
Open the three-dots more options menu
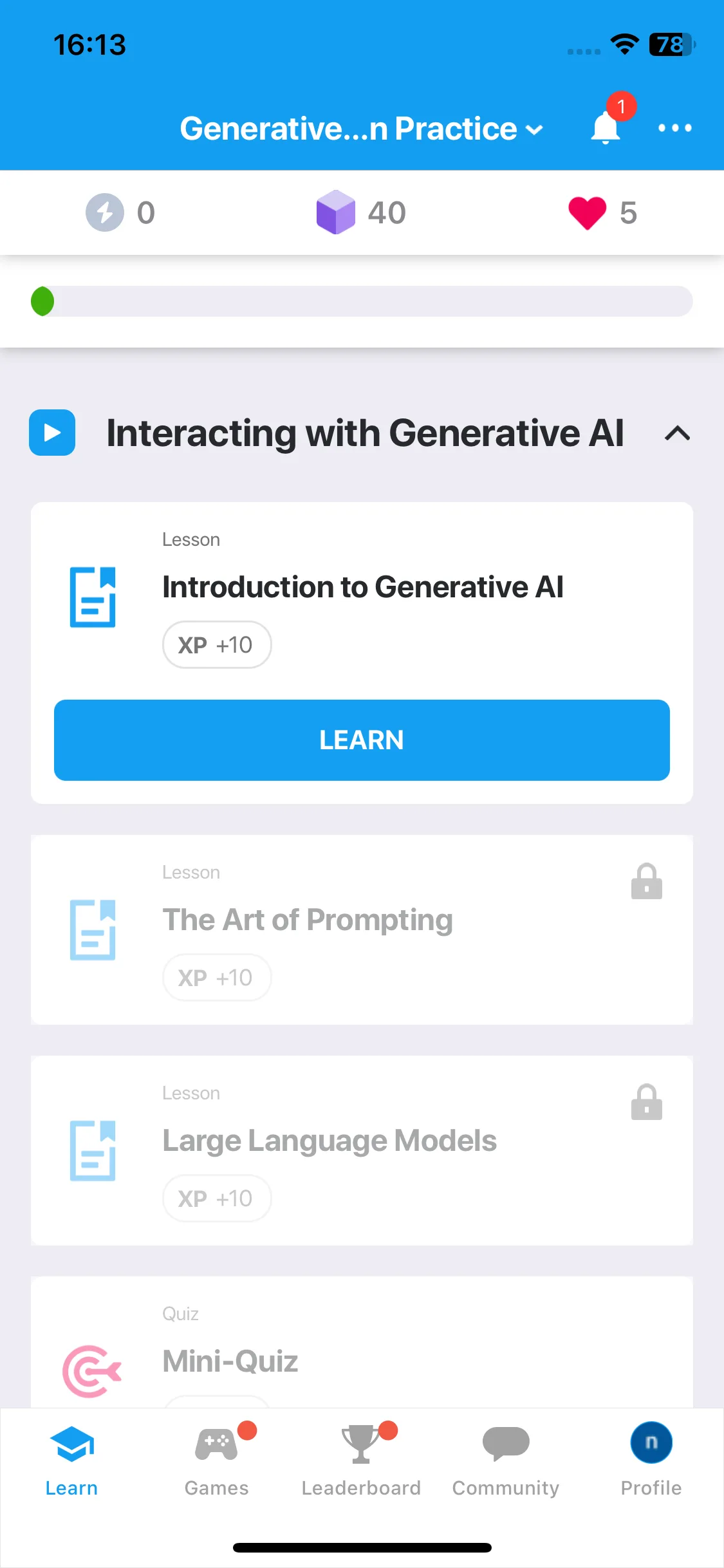tap(674, 128)
